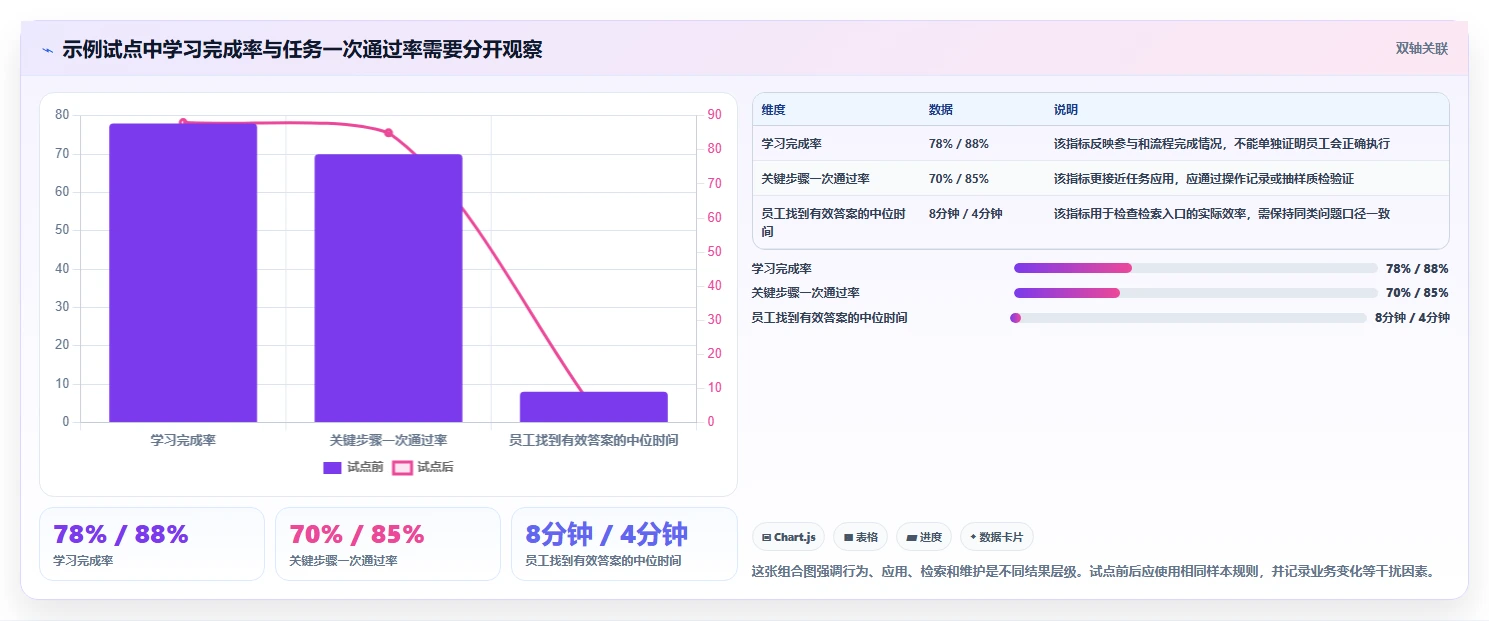Click table cell 8分钟 / 4分钟
The height and width of the screenshot is (621, 1489).
click(965, 214)
